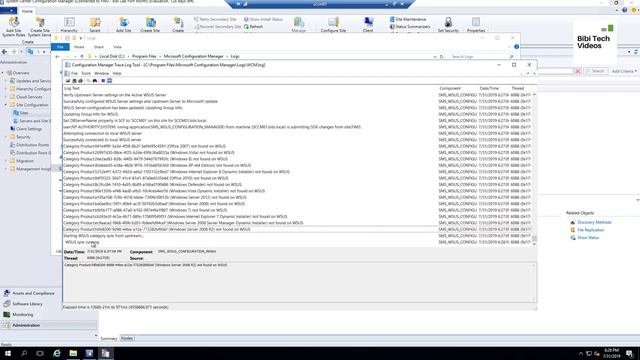Screen dimensions: 640x360
Task: Open Add Criteria dropdown in SCCM search
Action: pos(624,71)
